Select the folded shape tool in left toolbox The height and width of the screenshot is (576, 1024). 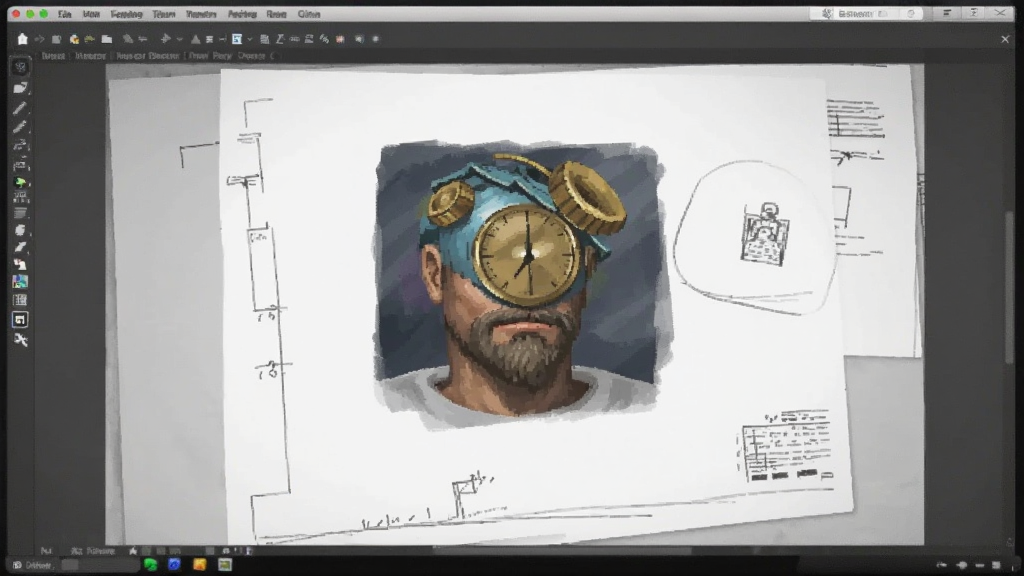[20, 88]
